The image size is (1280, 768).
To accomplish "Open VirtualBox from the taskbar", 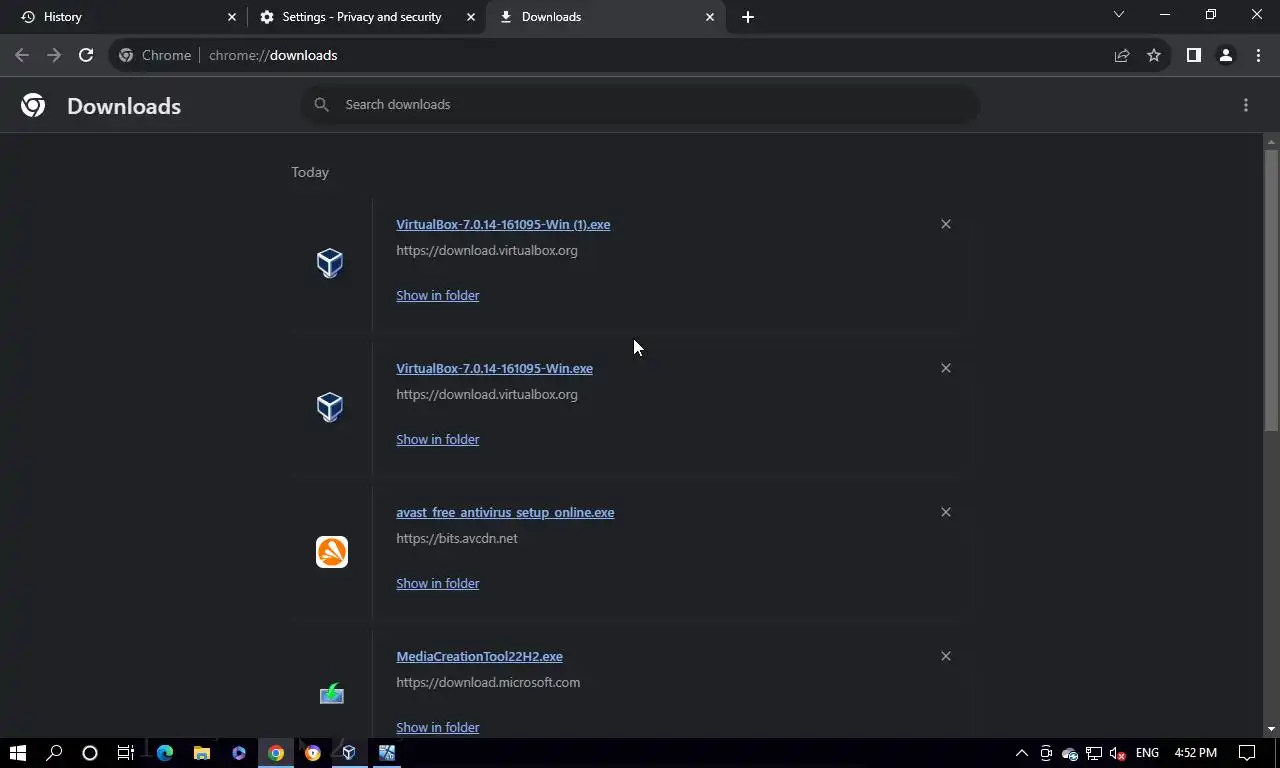I will point(349,753).
